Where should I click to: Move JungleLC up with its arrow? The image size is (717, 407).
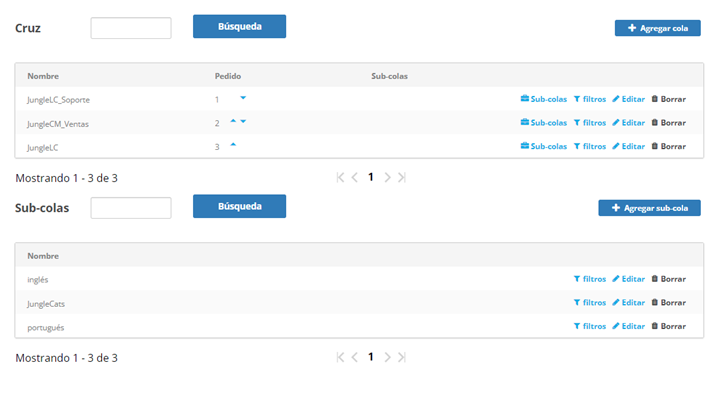pos(233,145)
